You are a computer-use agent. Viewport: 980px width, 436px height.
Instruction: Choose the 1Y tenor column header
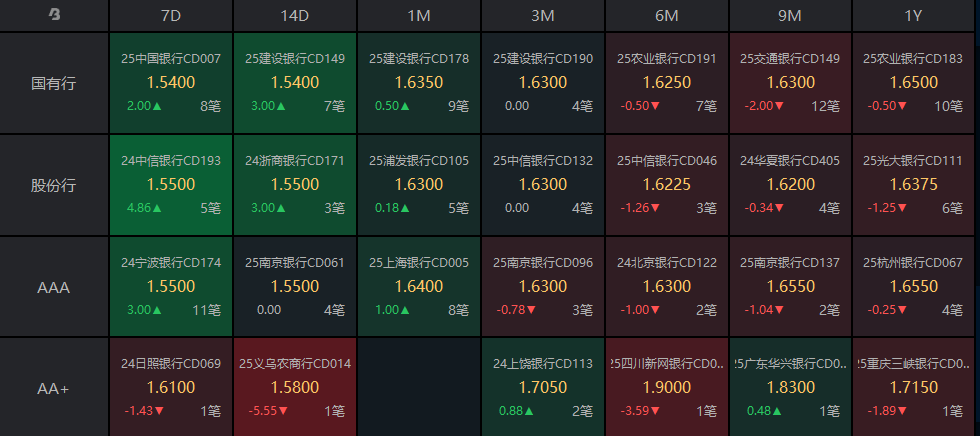[915, 15]
